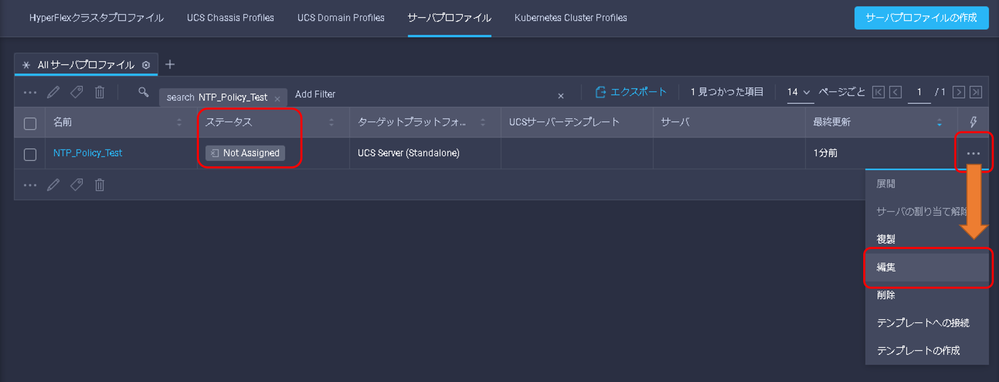Click the top toolbar pencil edit icon
This screenshot has width=999, height=382.
[54, 92]
